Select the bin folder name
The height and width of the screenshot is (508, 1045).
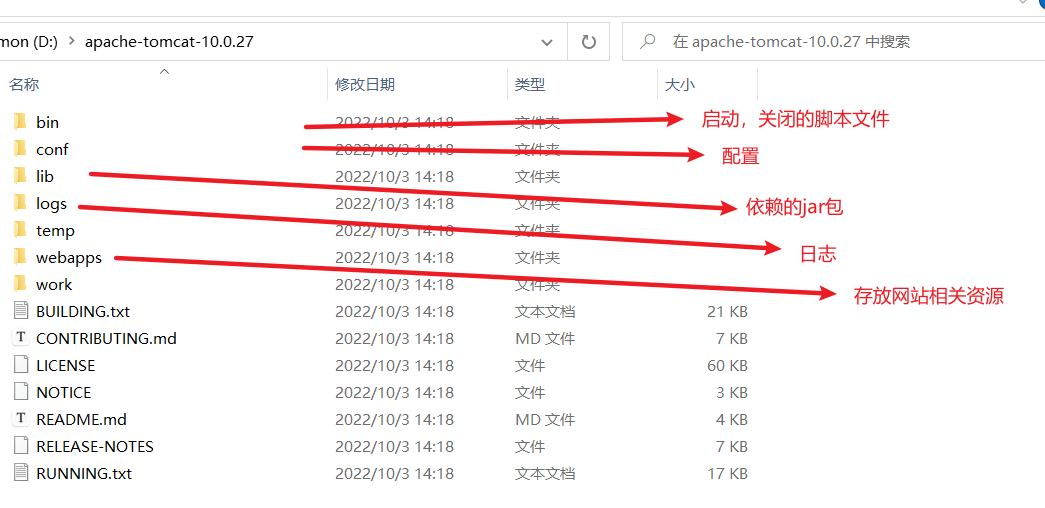point(47,123)
